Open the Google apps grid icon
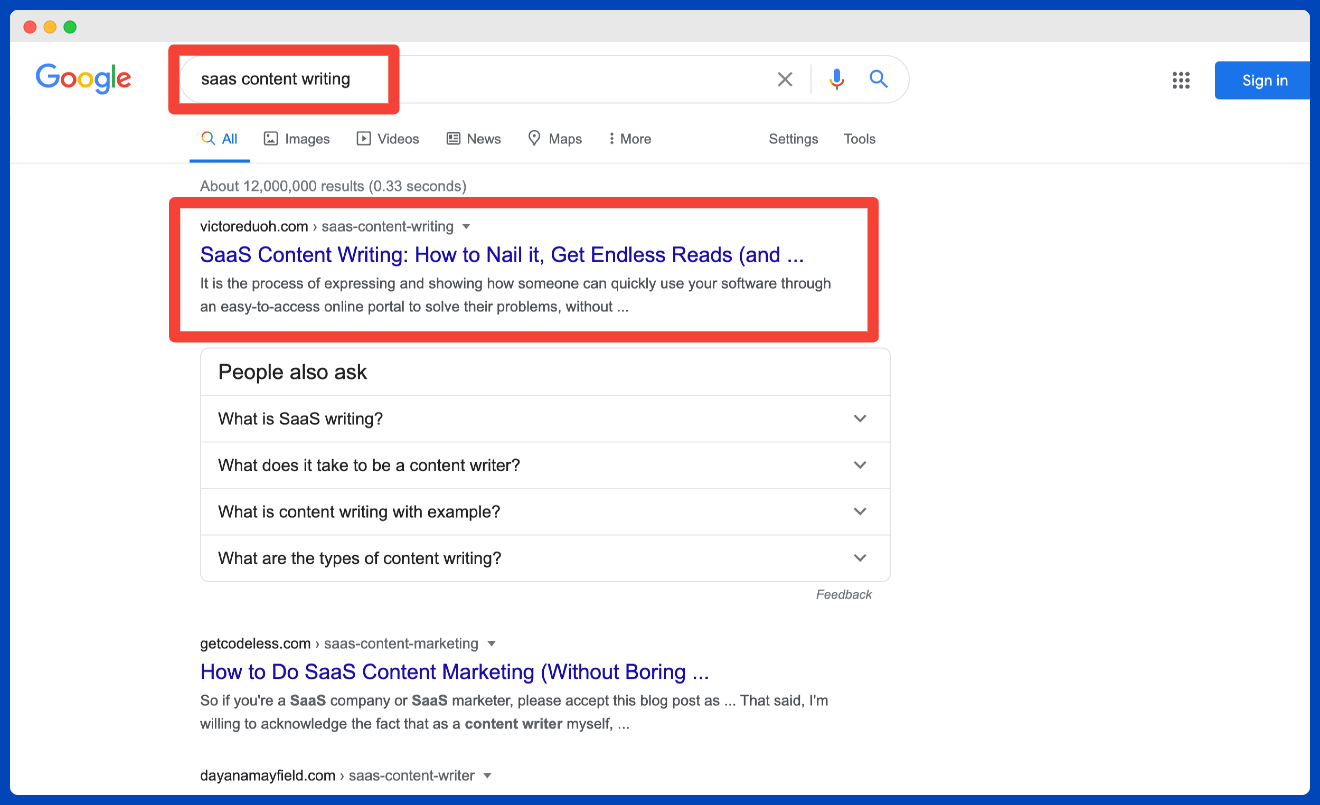 [1181, 81]
